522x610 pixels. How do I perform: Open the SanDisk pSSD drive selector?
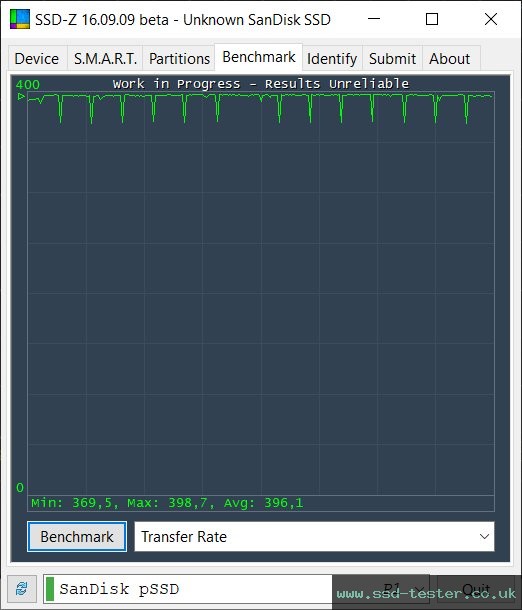click(x=236, y=589)
